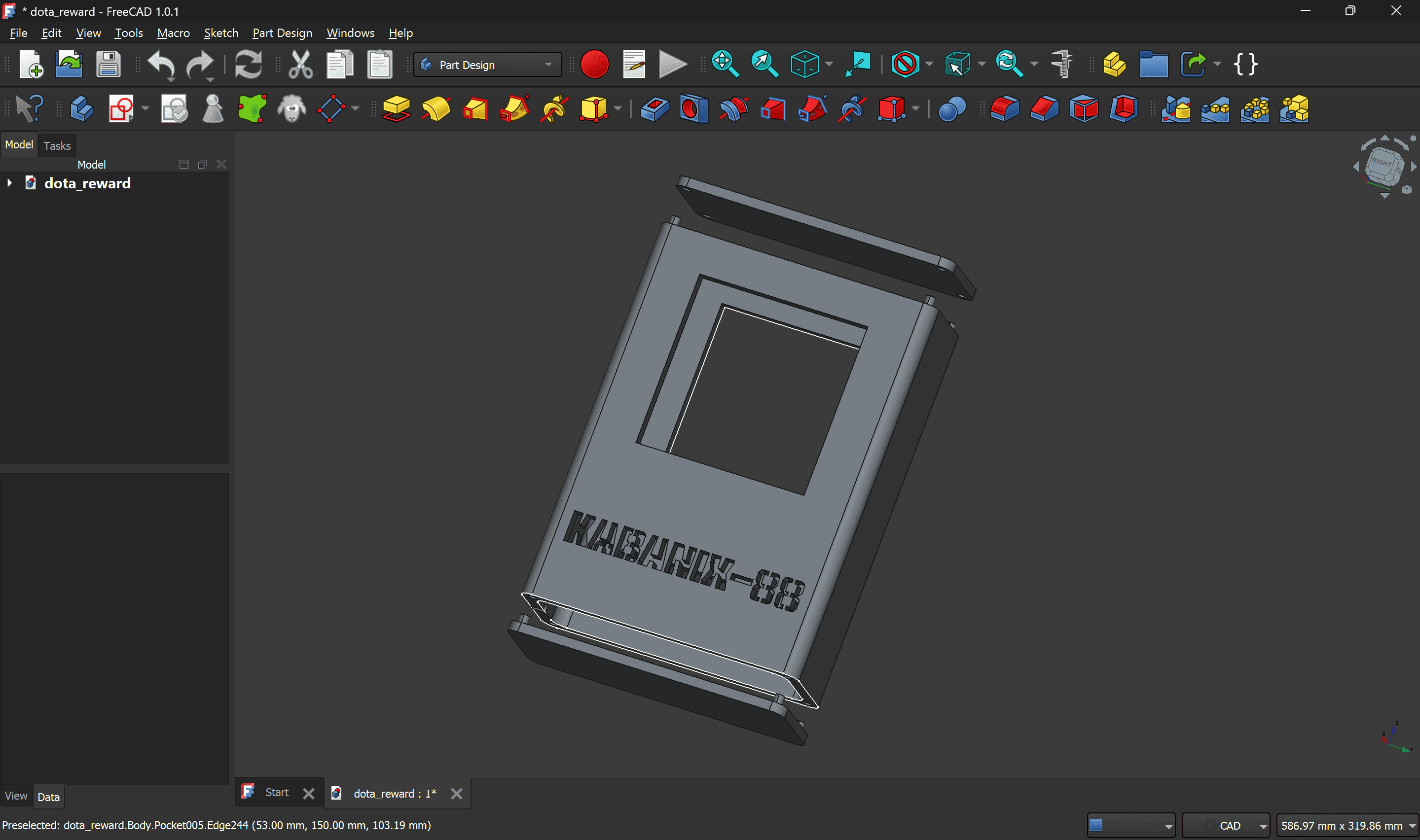Select dota_reward in the model tree
Screen dimensions: 1420x840
[x=87, y=183]
